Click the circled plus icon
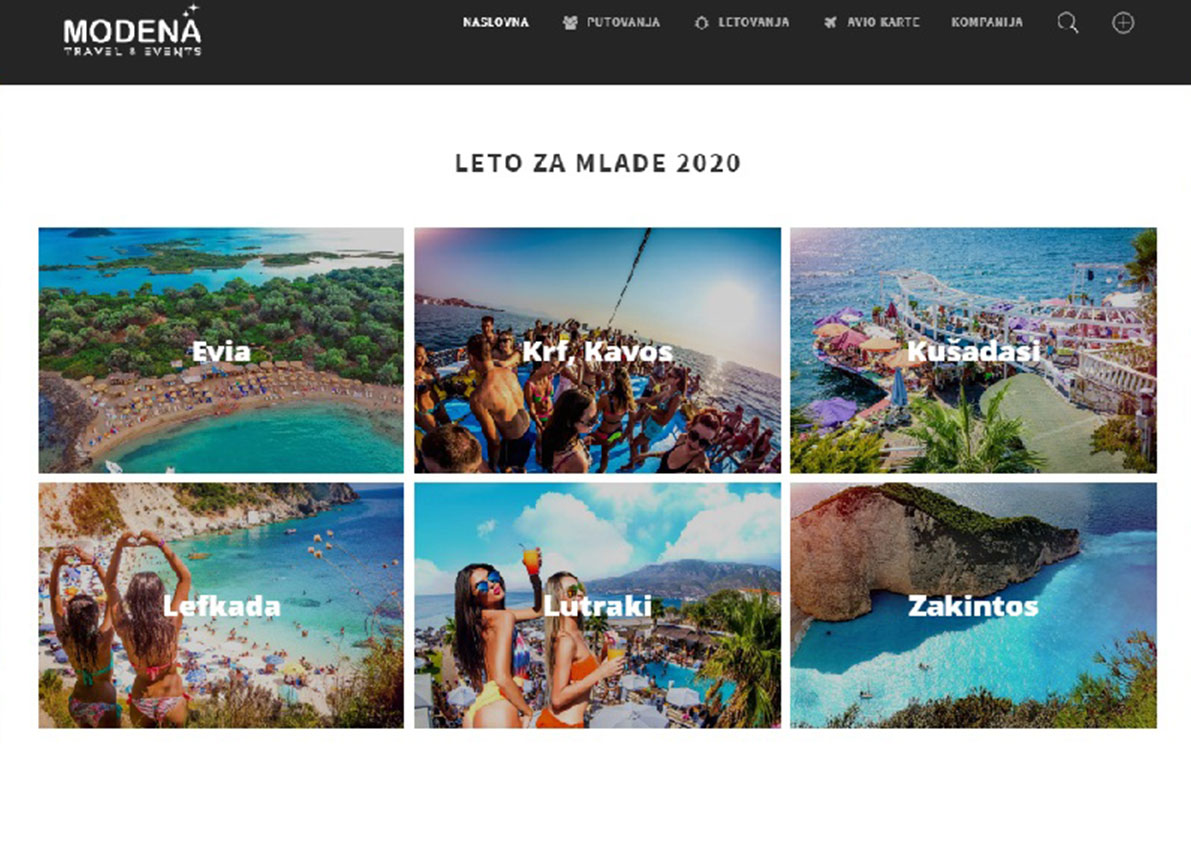Viewport: 1191px width, 842px height. tap(1123, 23)
